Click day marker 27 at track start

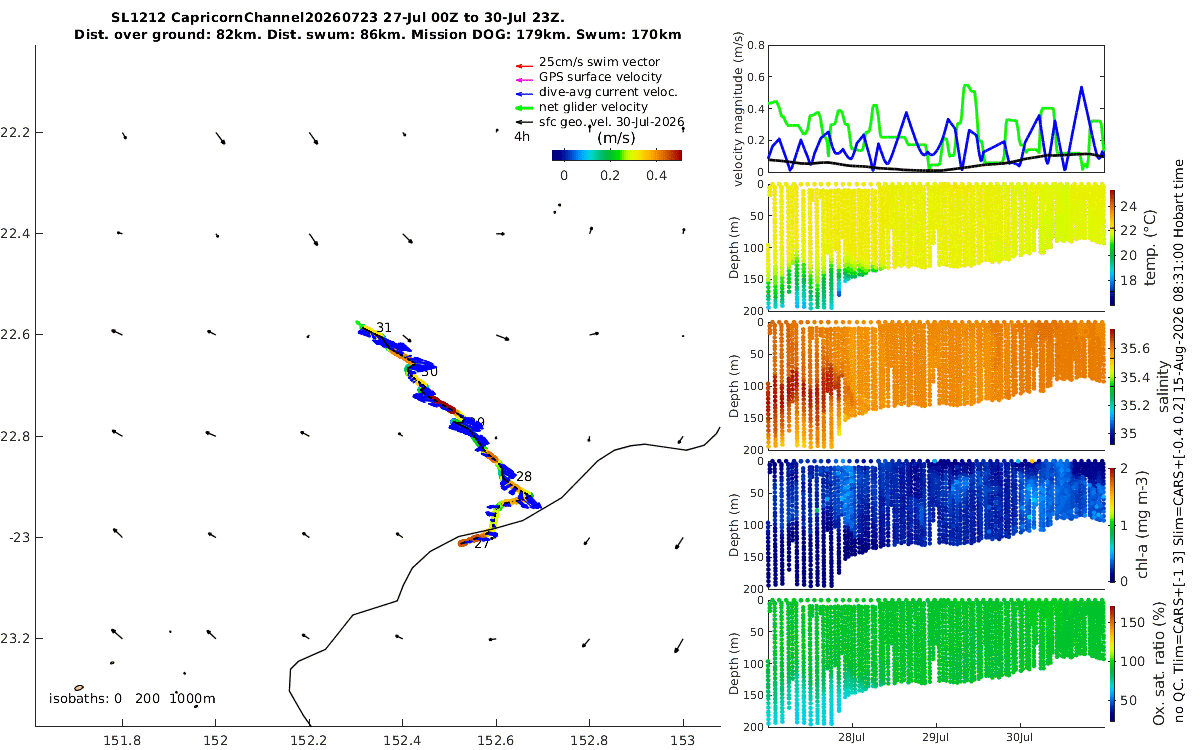[x=482, y=544]
